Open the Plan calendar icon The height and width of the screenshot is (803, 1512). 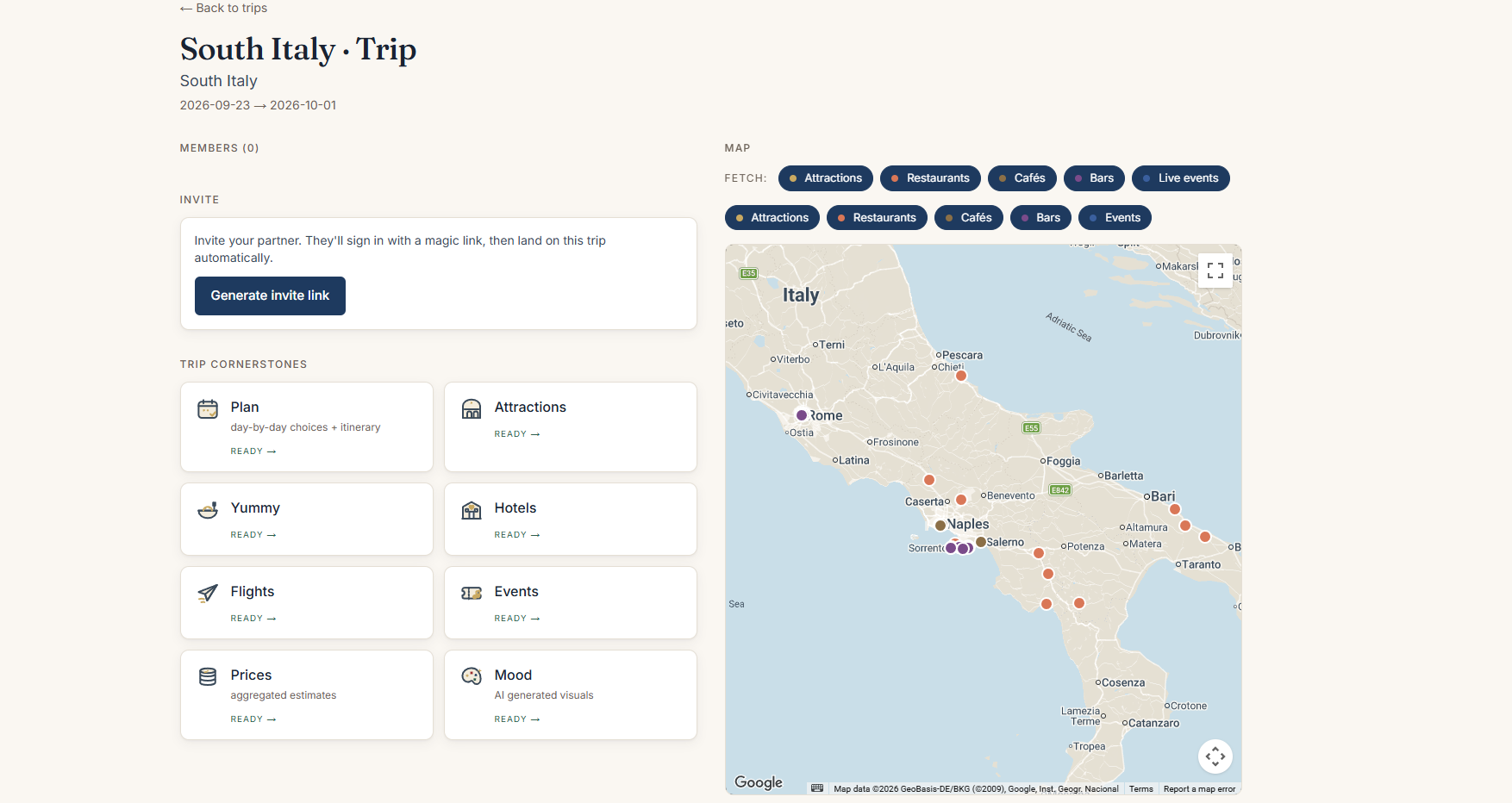tap(208, 409)
